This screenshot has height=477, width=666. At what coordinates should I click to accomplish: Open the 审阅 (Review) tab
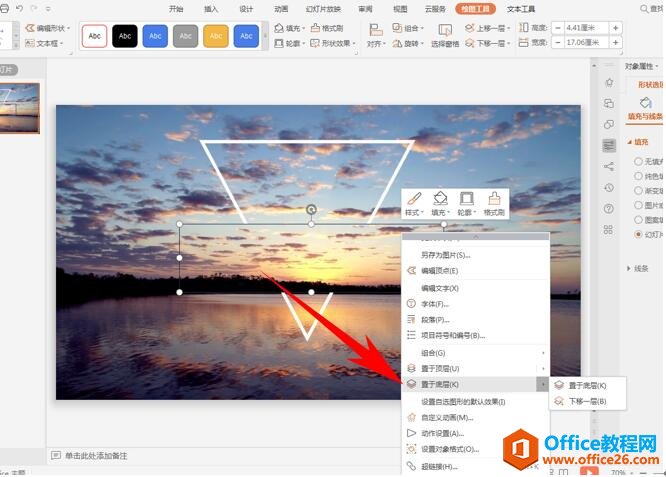tap(365, 9)
